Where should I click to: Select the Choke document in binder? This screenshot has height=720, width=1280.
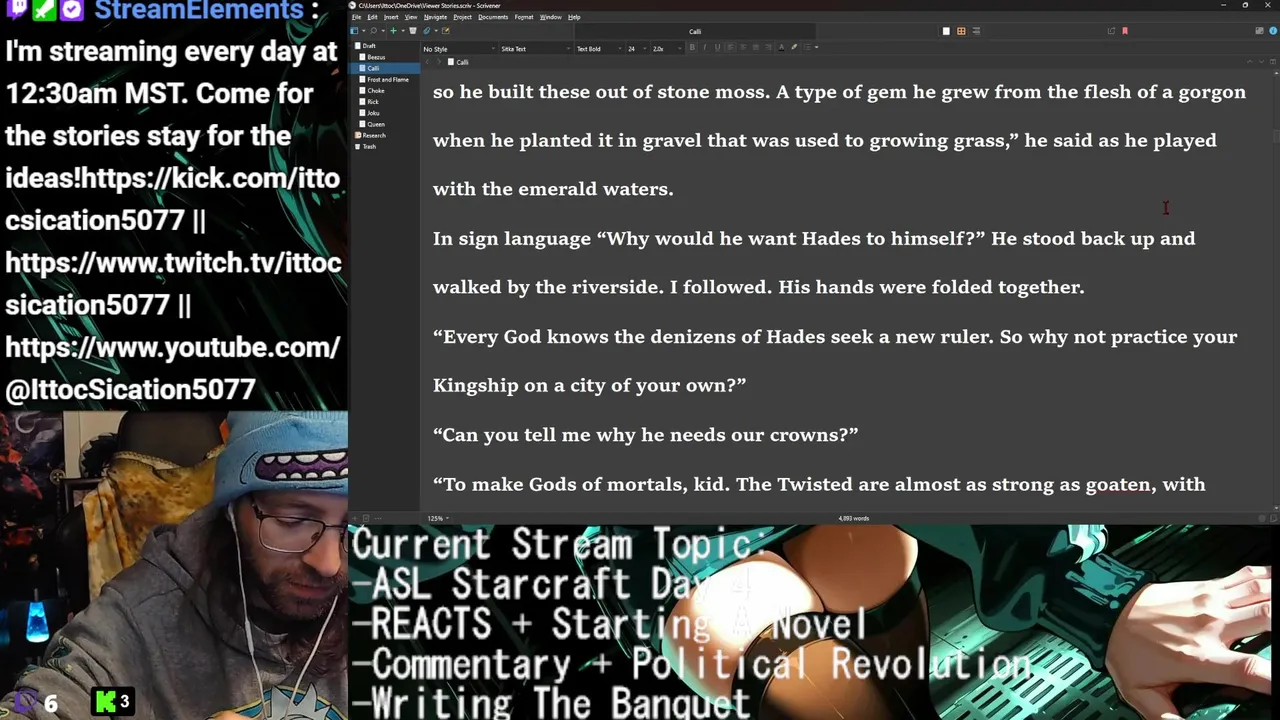click(x=376, y=91)
